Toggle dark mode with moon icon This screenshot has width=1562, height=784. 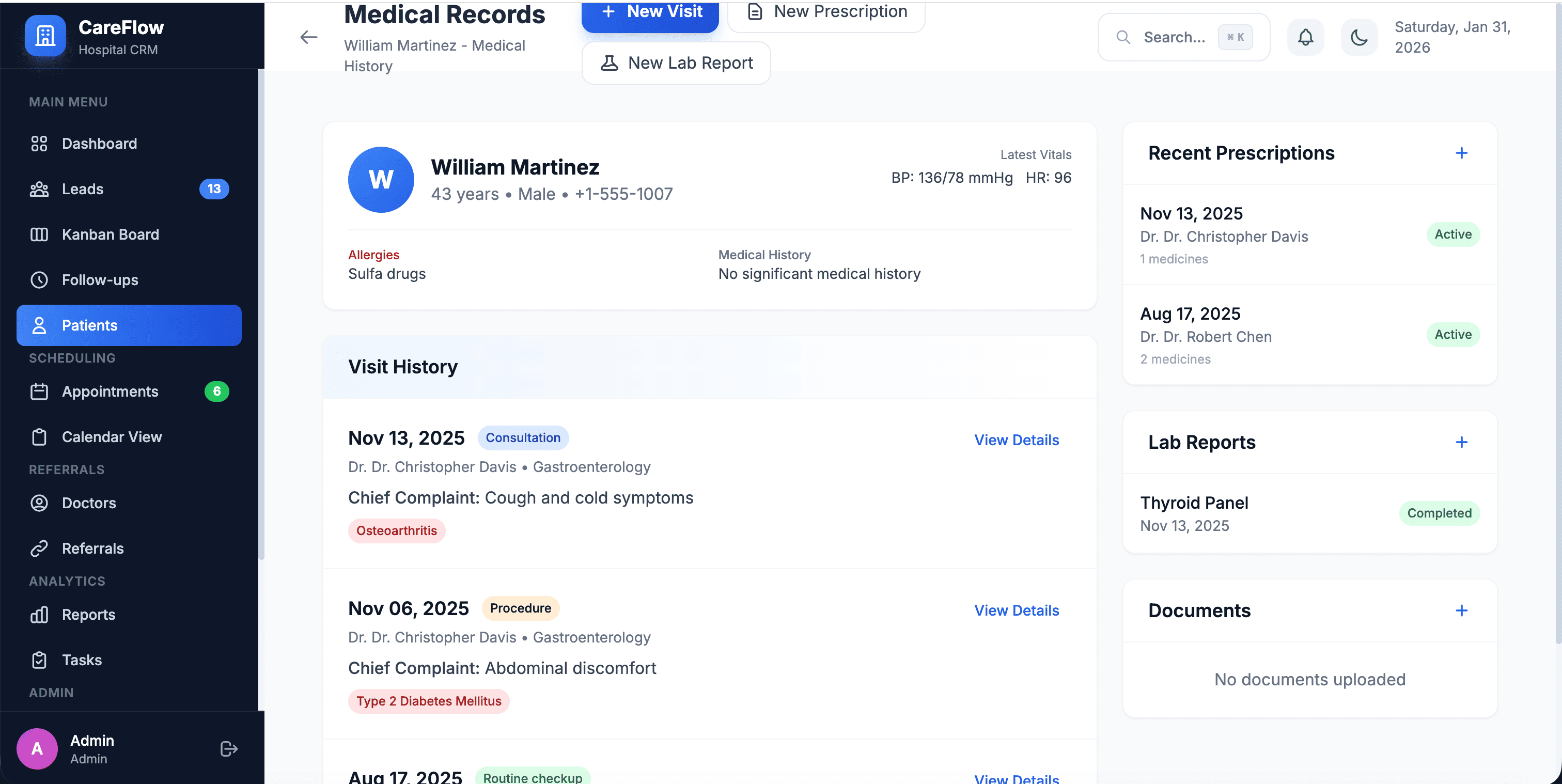tap(1358, 38)
